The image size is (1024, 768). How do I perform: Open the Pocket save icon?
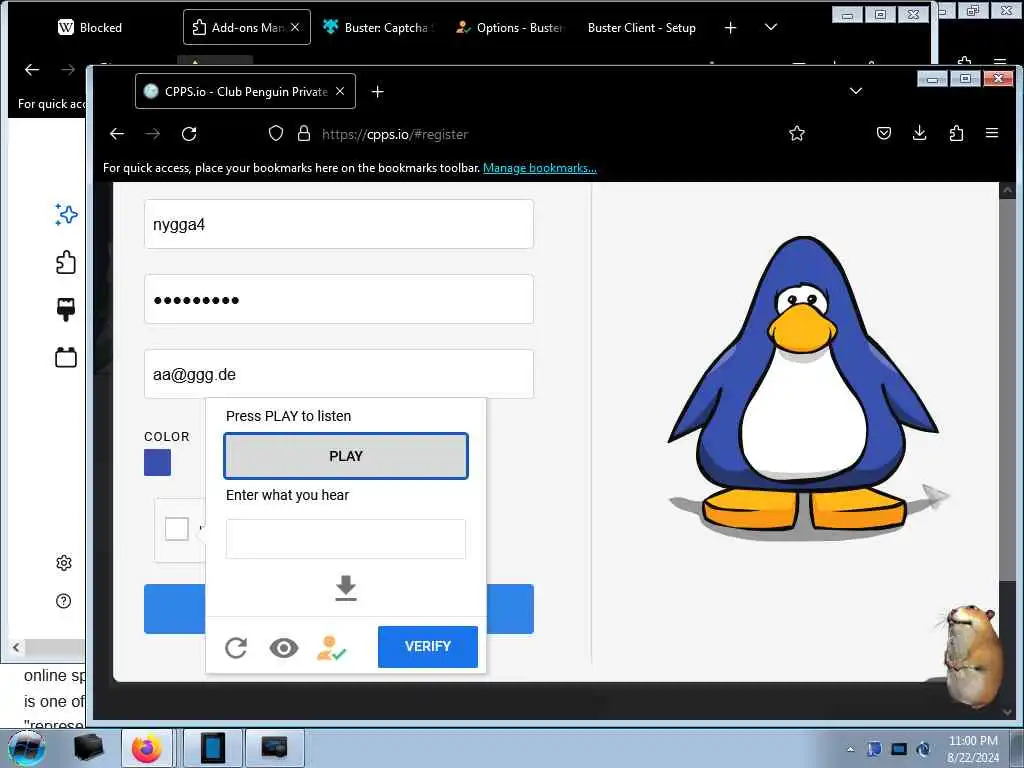click(884, 134)
